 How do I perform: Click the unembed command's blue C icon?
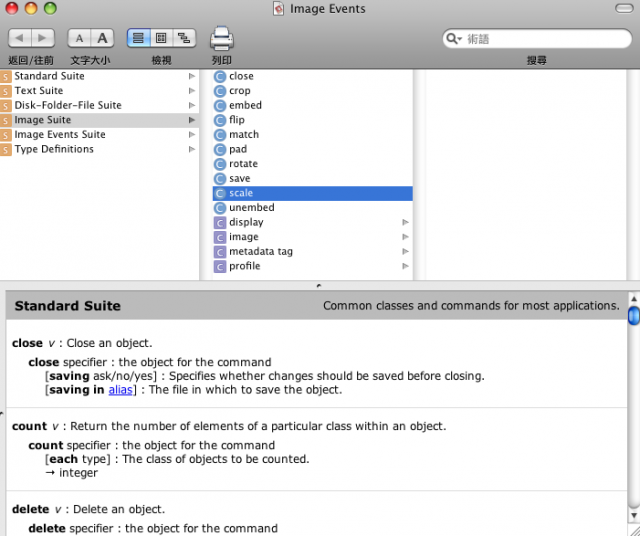coord(220,208)
